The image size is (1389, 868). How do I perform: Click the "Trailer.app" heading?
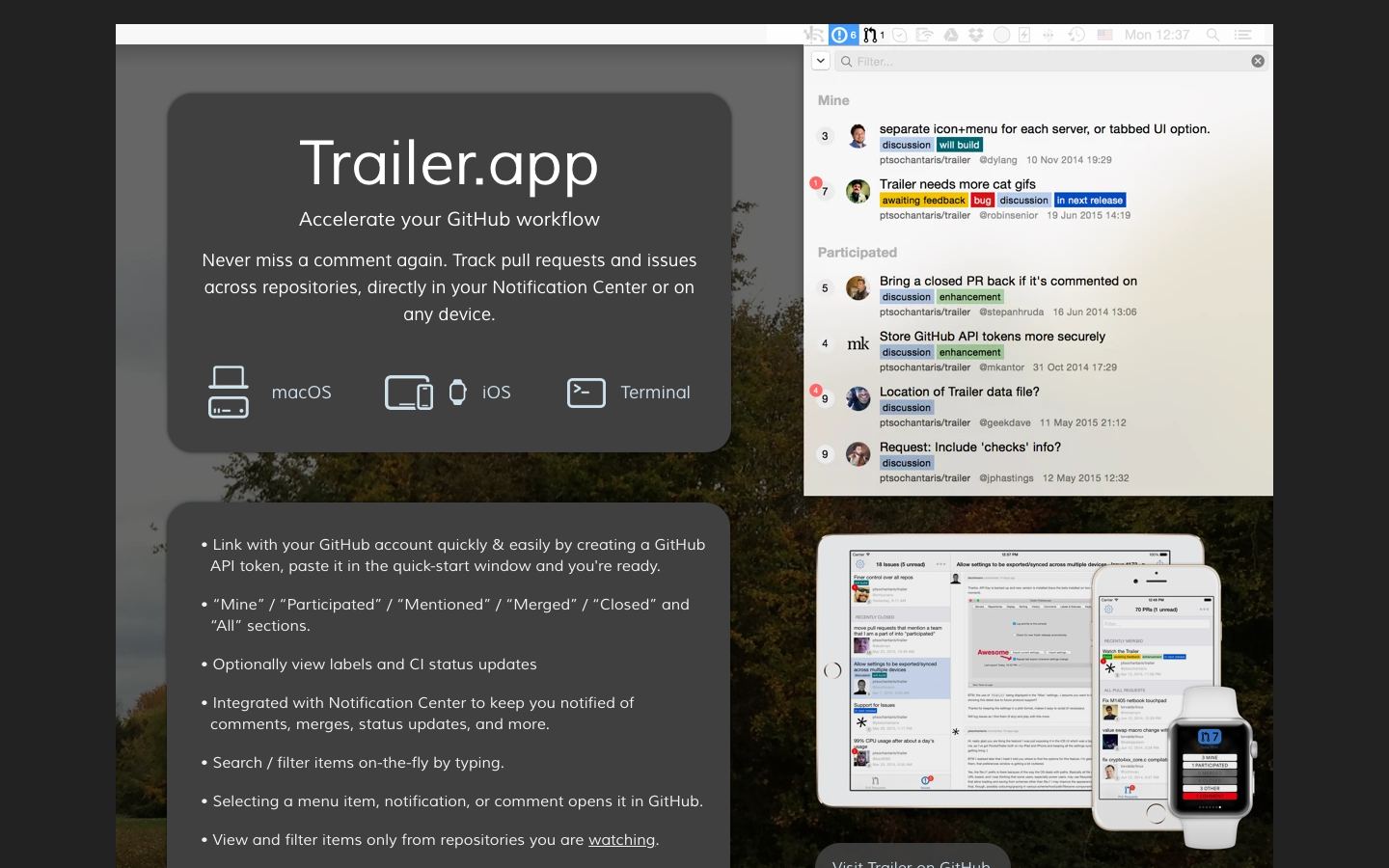pos(449,162)
